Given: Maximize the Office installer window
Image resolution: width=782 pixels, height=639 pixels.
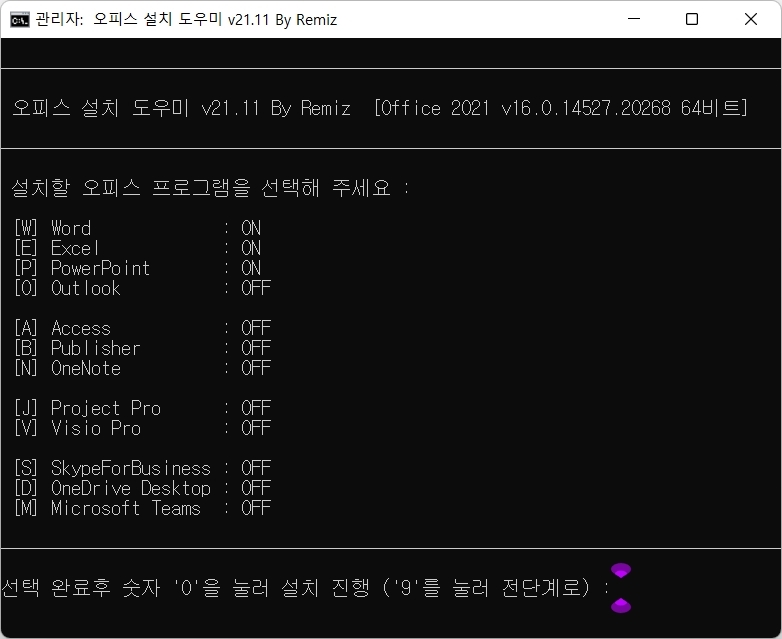Looking at the screenshot, I should 692,19.
